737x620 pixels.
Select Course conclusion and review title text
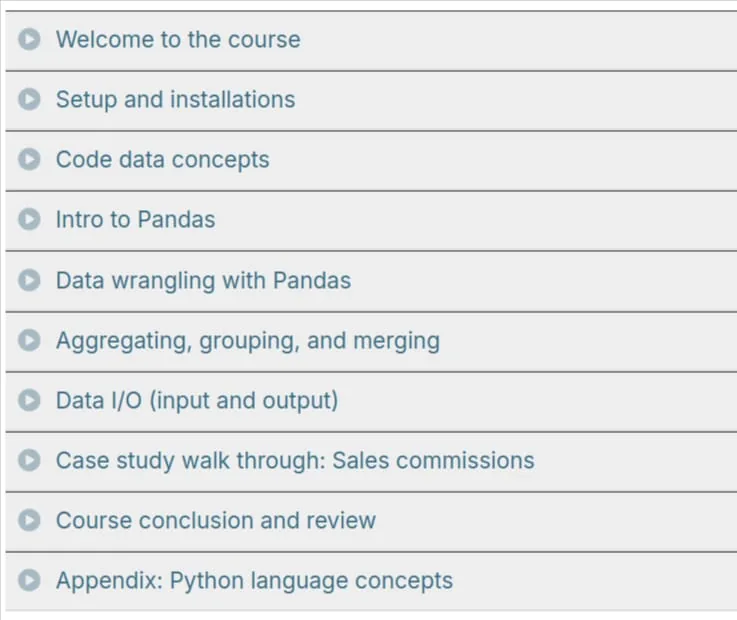coord(216,520)
